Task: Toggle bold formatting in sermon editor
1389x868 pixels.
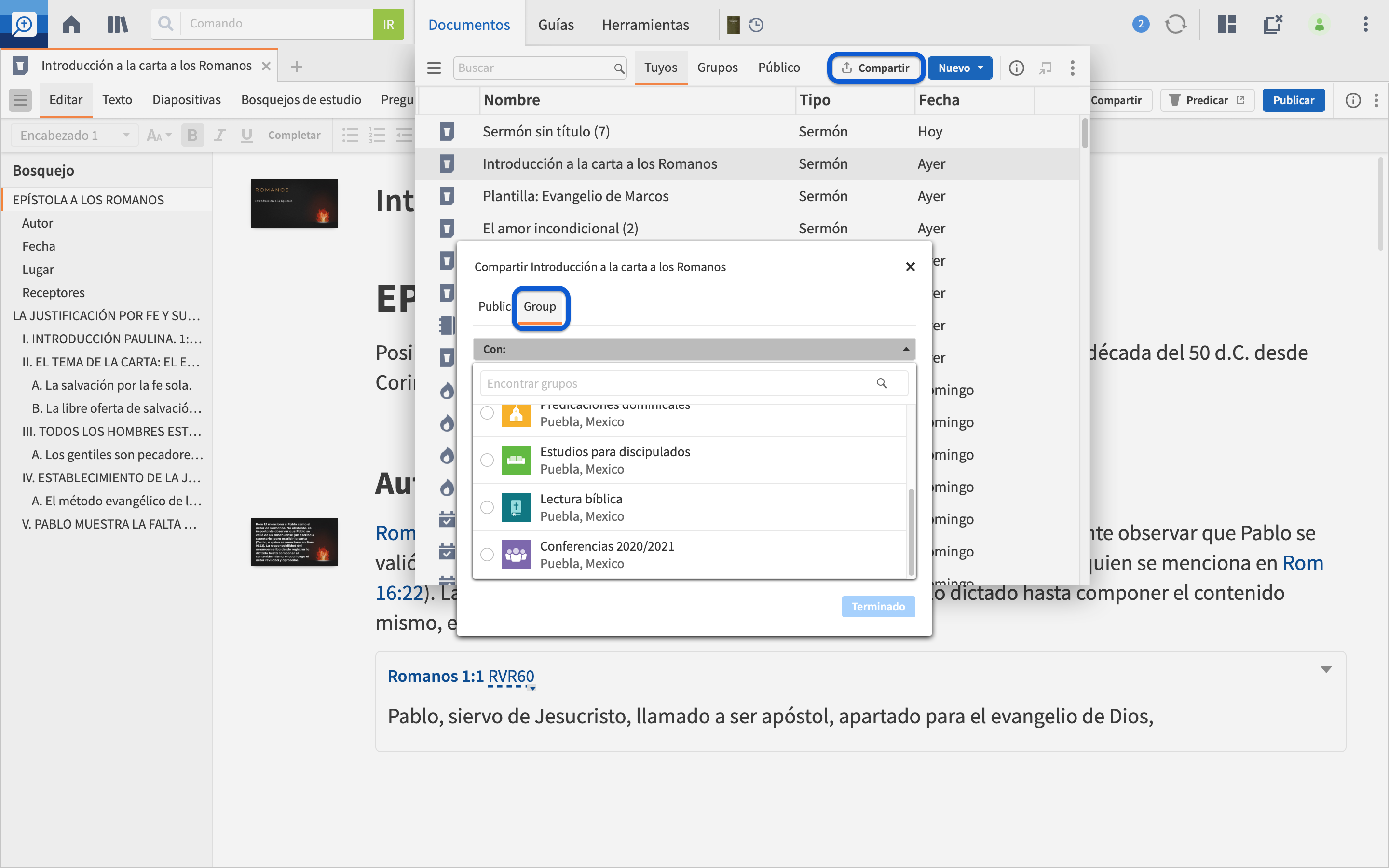Action: point(192,135)
